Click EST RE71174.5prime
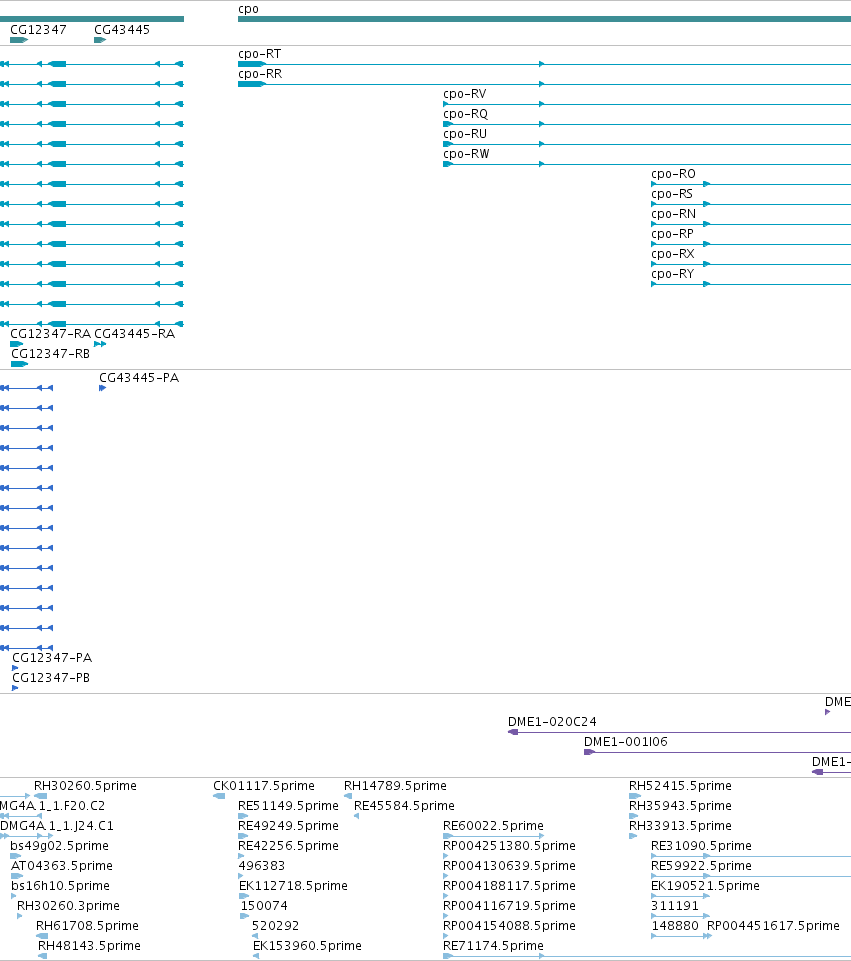This screenshot has width=851, height=961. pyautogui.click(x=493, y=946)
